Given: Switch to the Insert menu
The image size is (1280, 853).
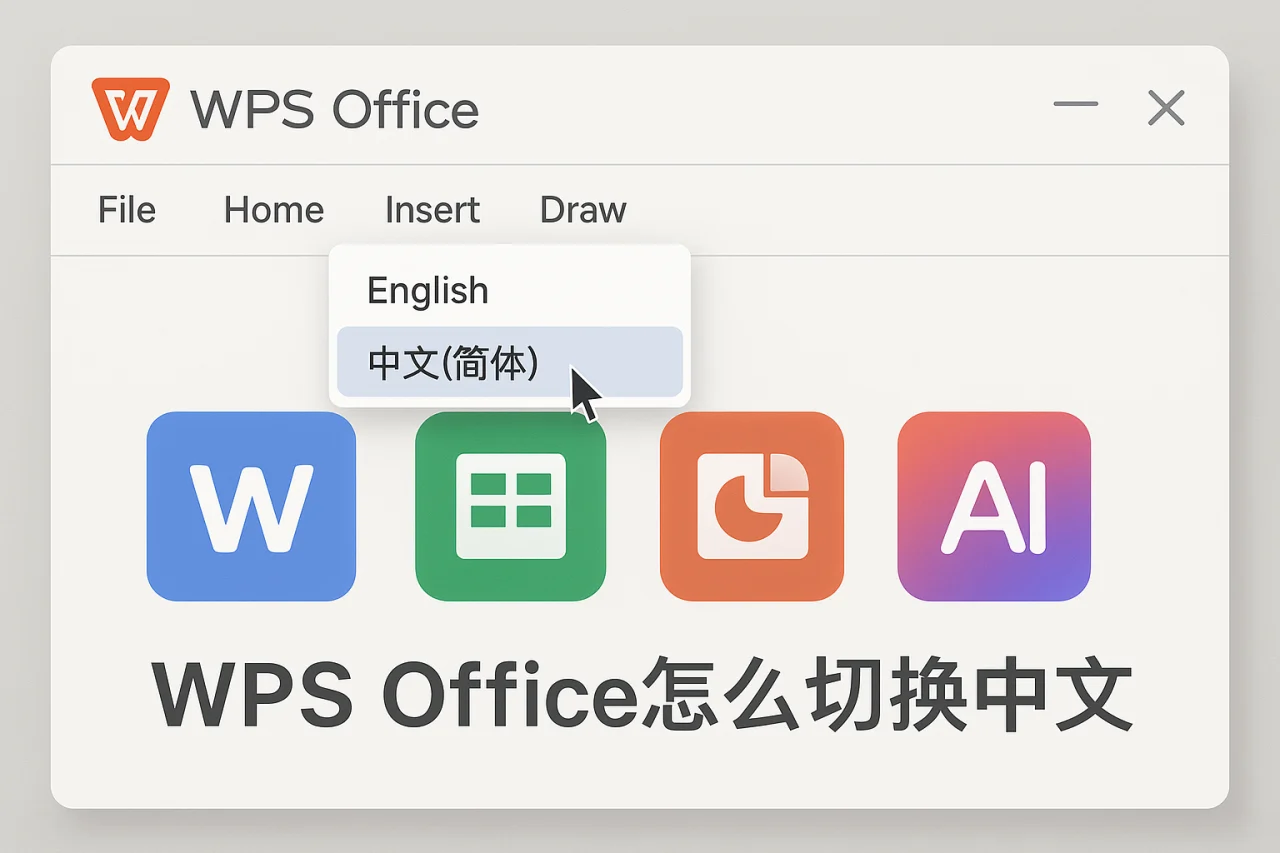Looking at the screenshot, I should (431, 210).
